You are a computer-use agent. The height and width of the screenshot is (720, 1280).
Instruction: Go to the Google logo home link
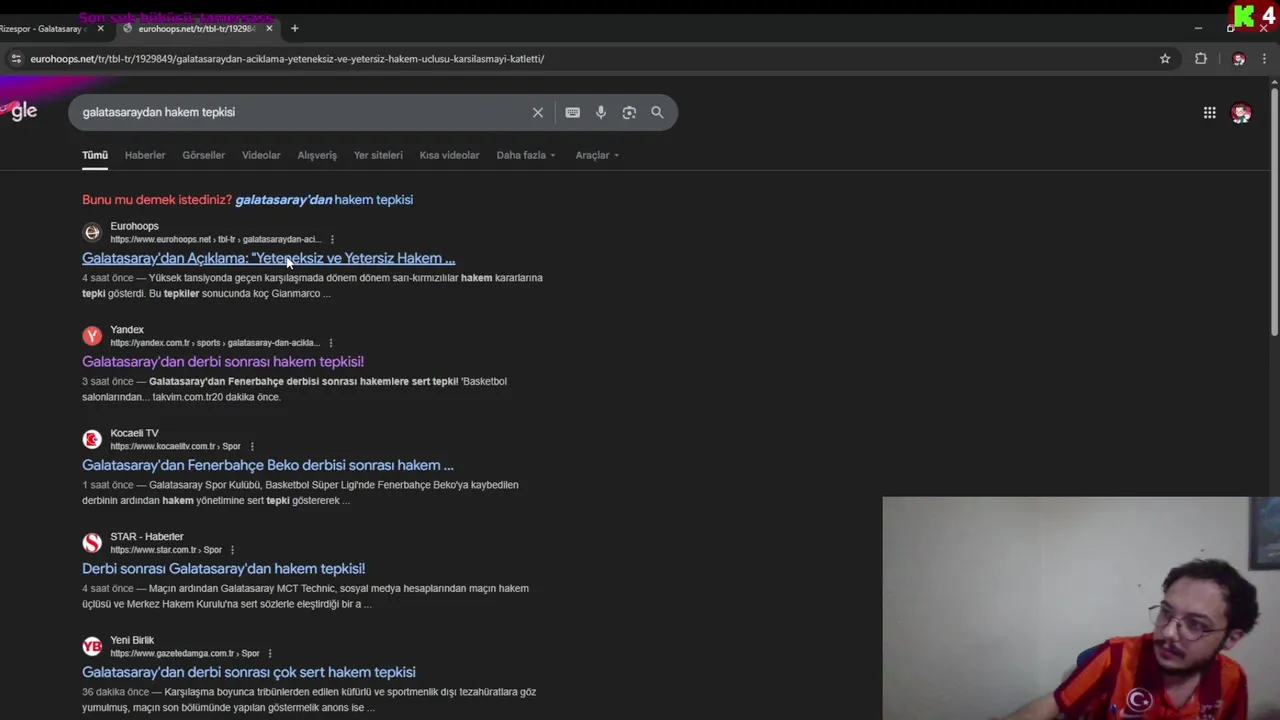[x=20, y=111]
